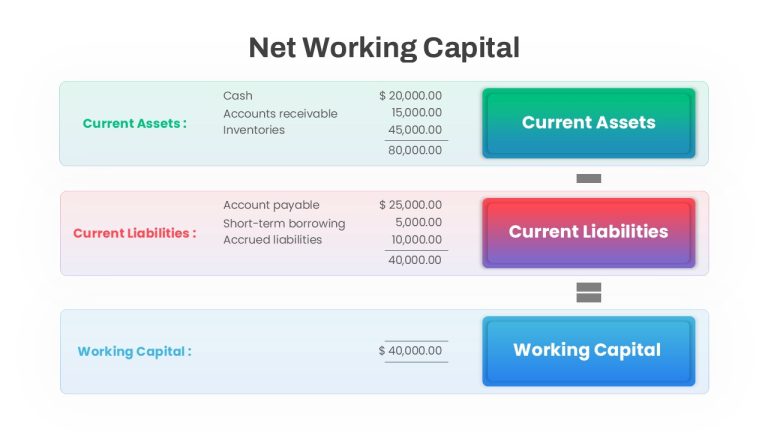This screenshot has height=432, width=768.
Task: Select the blue Working Capital button
Action: coord(588,351)
